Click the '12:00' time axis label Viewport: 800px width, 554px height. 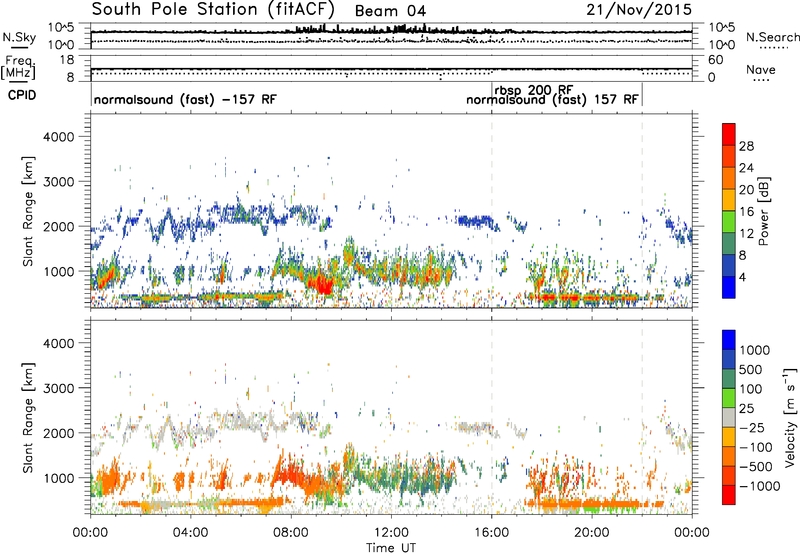391,533
